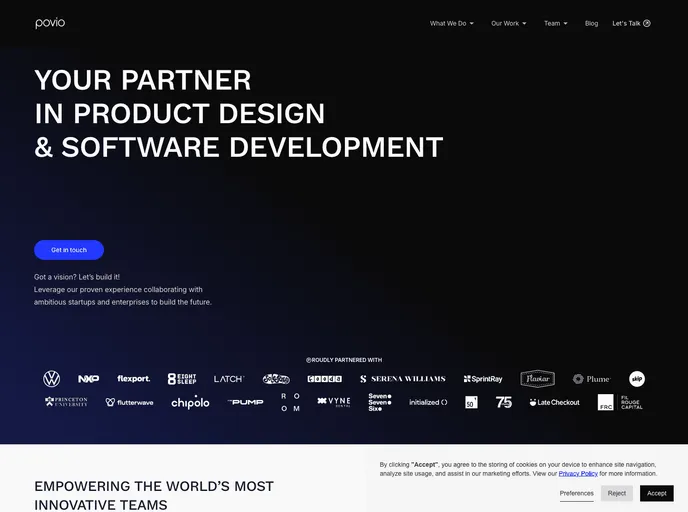The image size is (688, 512).
Task: Click Empowering the World's Most Innovative Teams heading
Action: pyautogui.click(x=154, y=495)
